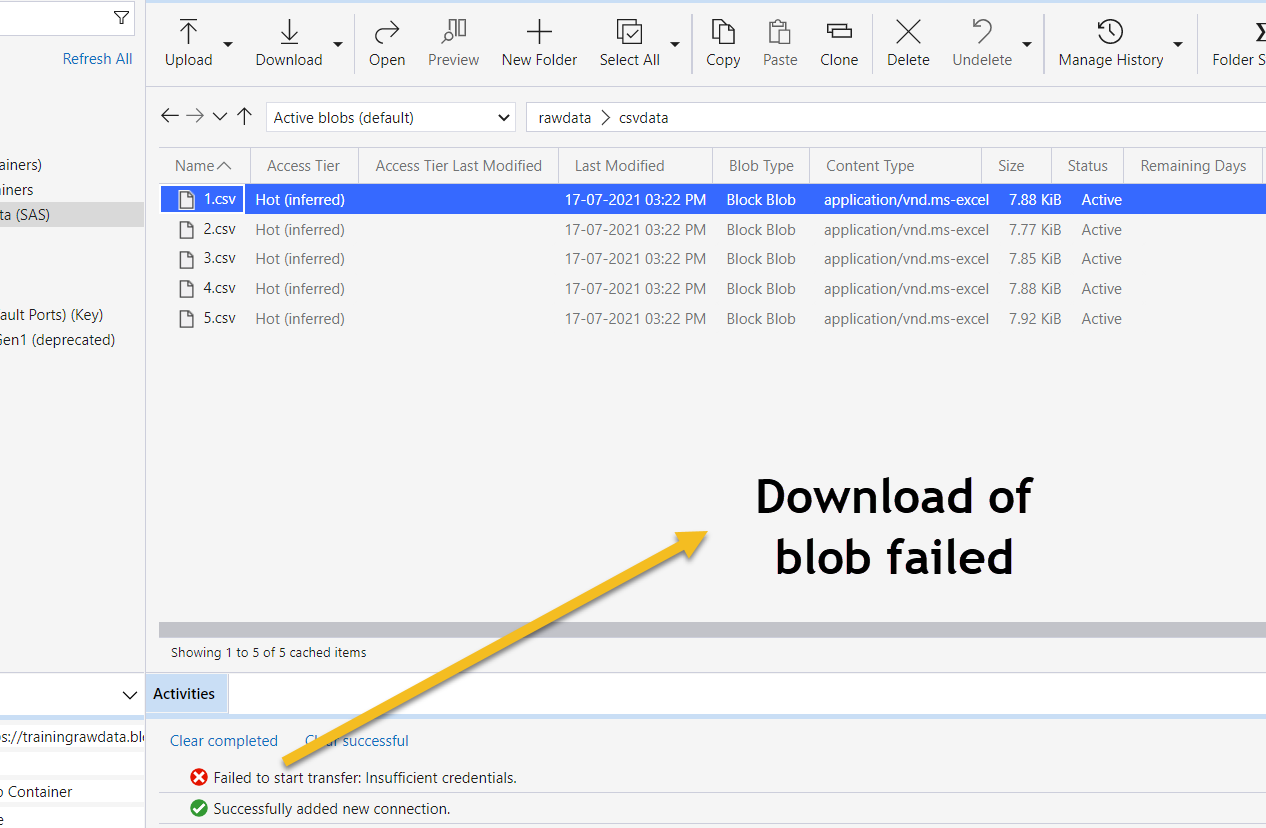1266x828 pixels.
Task: Click the Refresh All link
Action: (97, 59)
